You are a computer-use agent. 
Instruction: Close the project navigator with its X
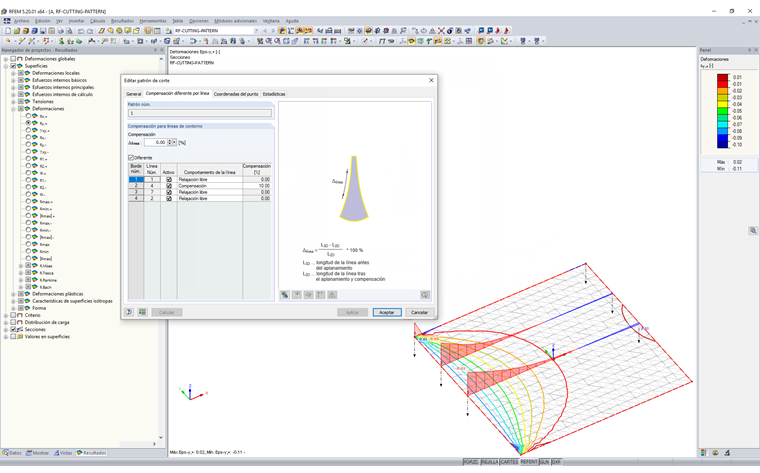click(x=162, y=50)
